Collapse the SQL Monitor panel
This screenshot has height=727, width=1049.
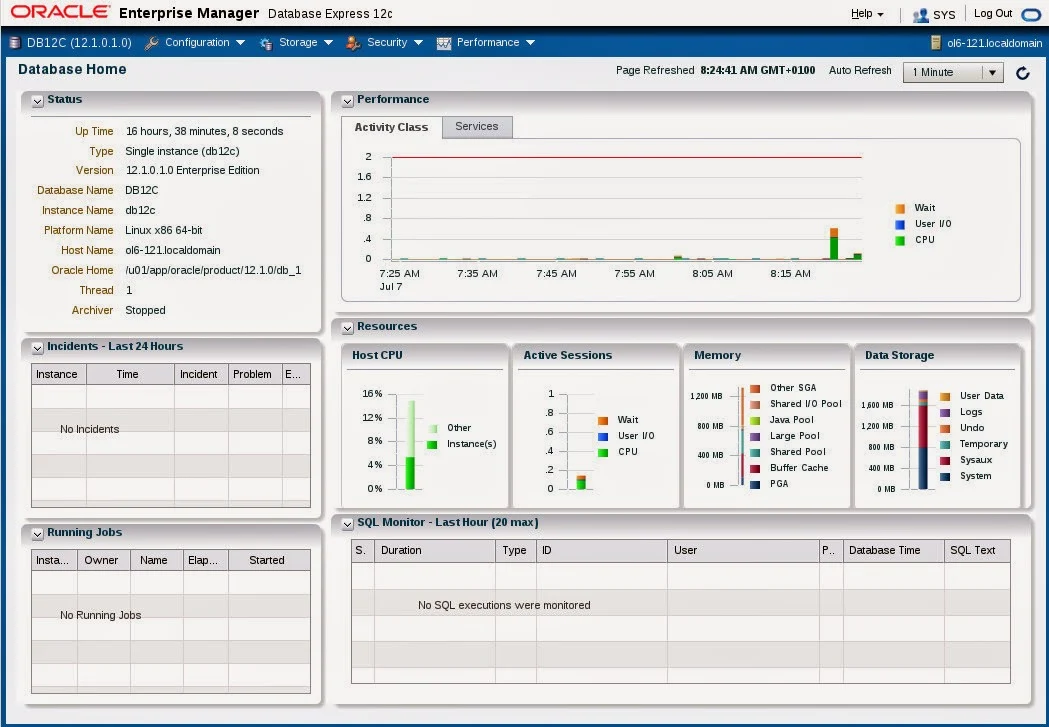(347, 524)
